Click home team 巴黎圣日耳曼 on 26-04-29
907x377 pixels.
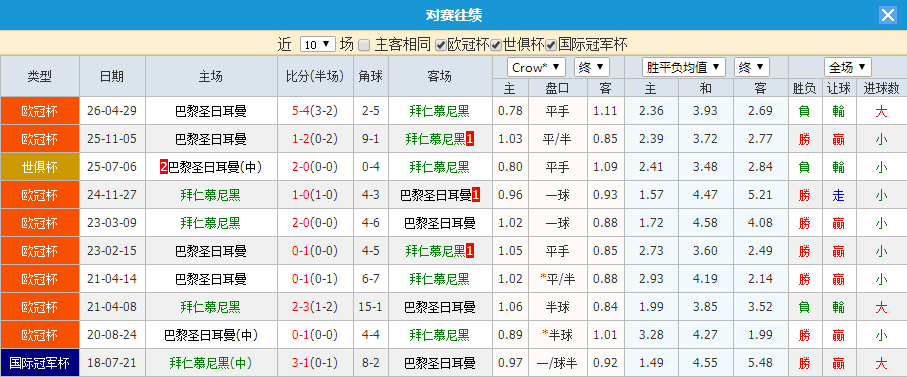click(211, 111)
